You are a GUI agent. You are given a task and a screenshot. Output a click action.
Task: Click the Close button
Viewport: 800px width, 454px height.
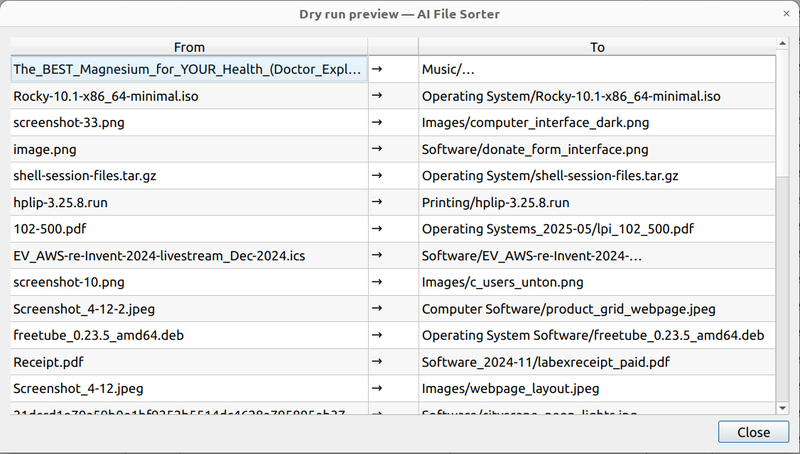coord(746,432)
